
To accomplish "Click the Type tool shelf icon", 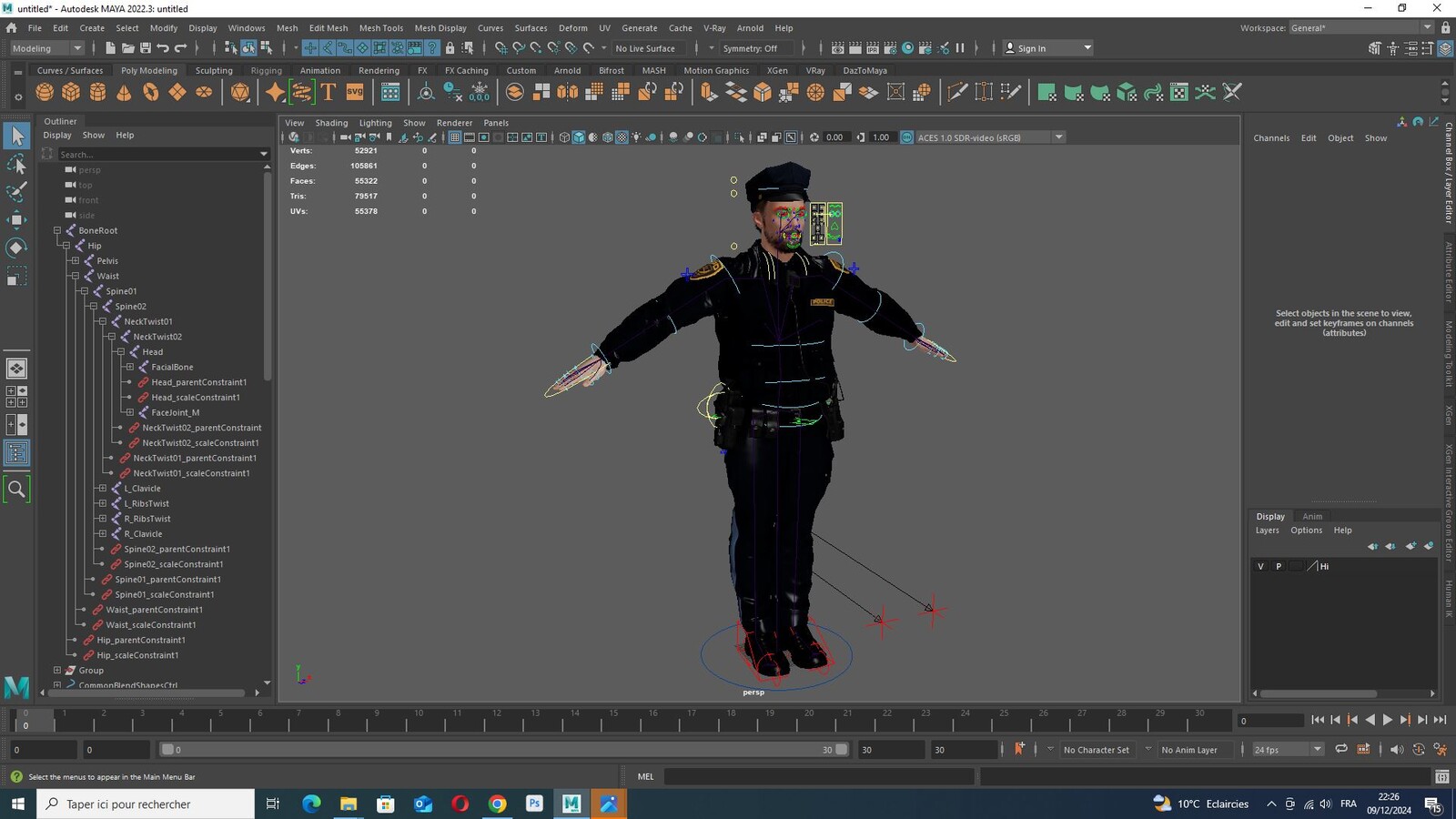I will coord(329,92).
